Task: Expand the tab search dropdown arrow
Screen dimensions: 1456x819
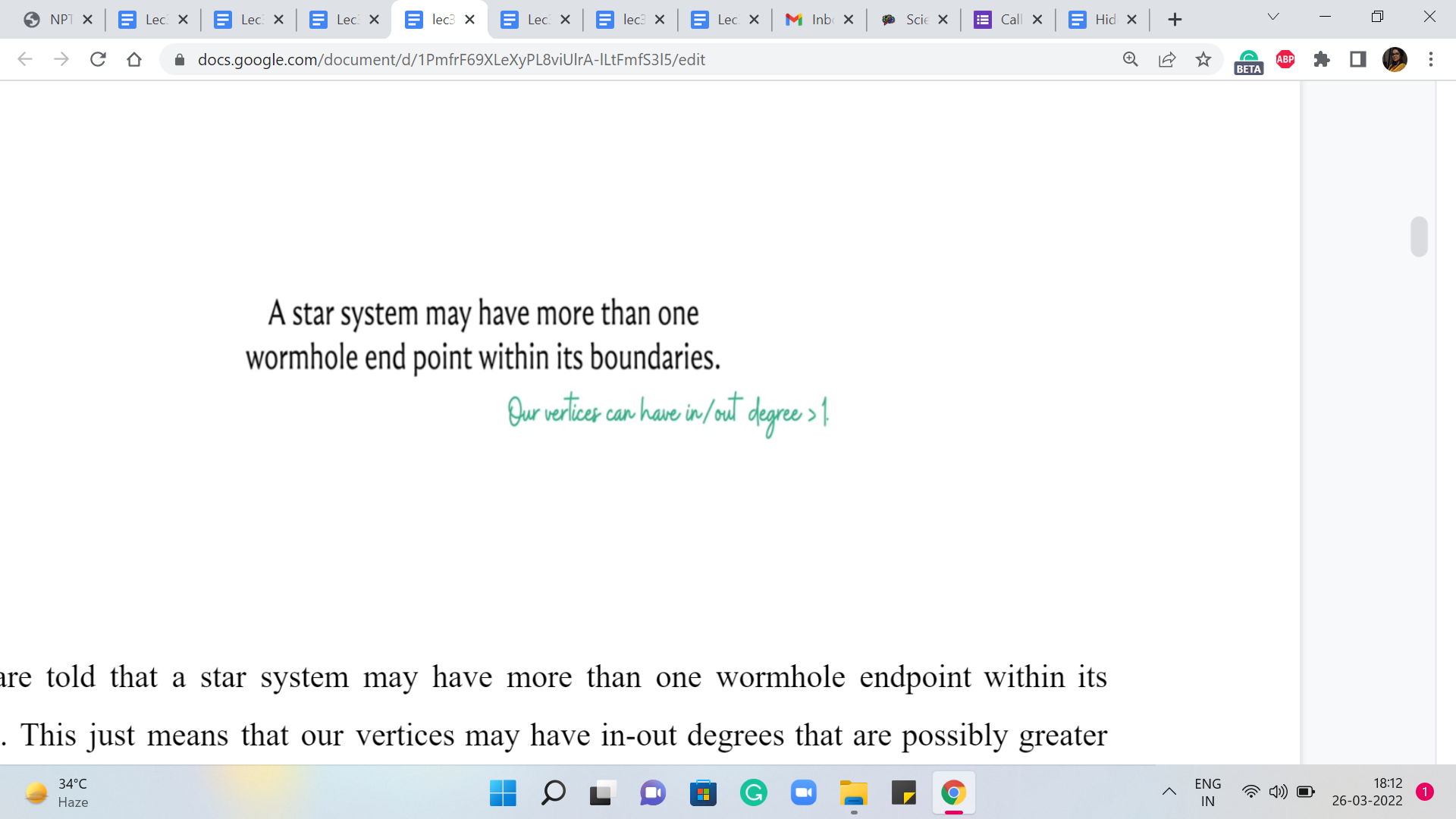Action: coord(1273,17)
